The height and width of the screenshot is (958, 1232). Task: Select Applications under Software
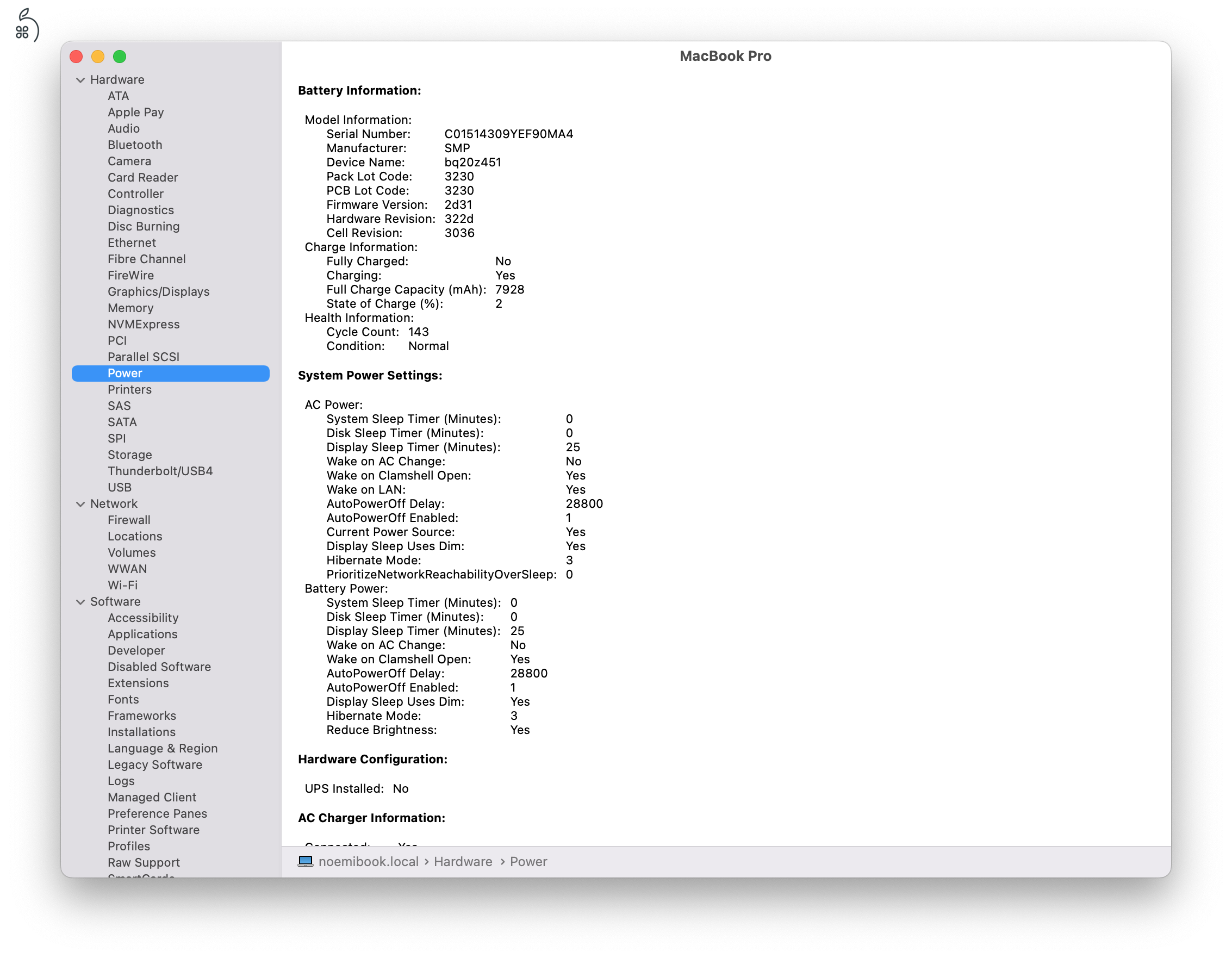142,634
